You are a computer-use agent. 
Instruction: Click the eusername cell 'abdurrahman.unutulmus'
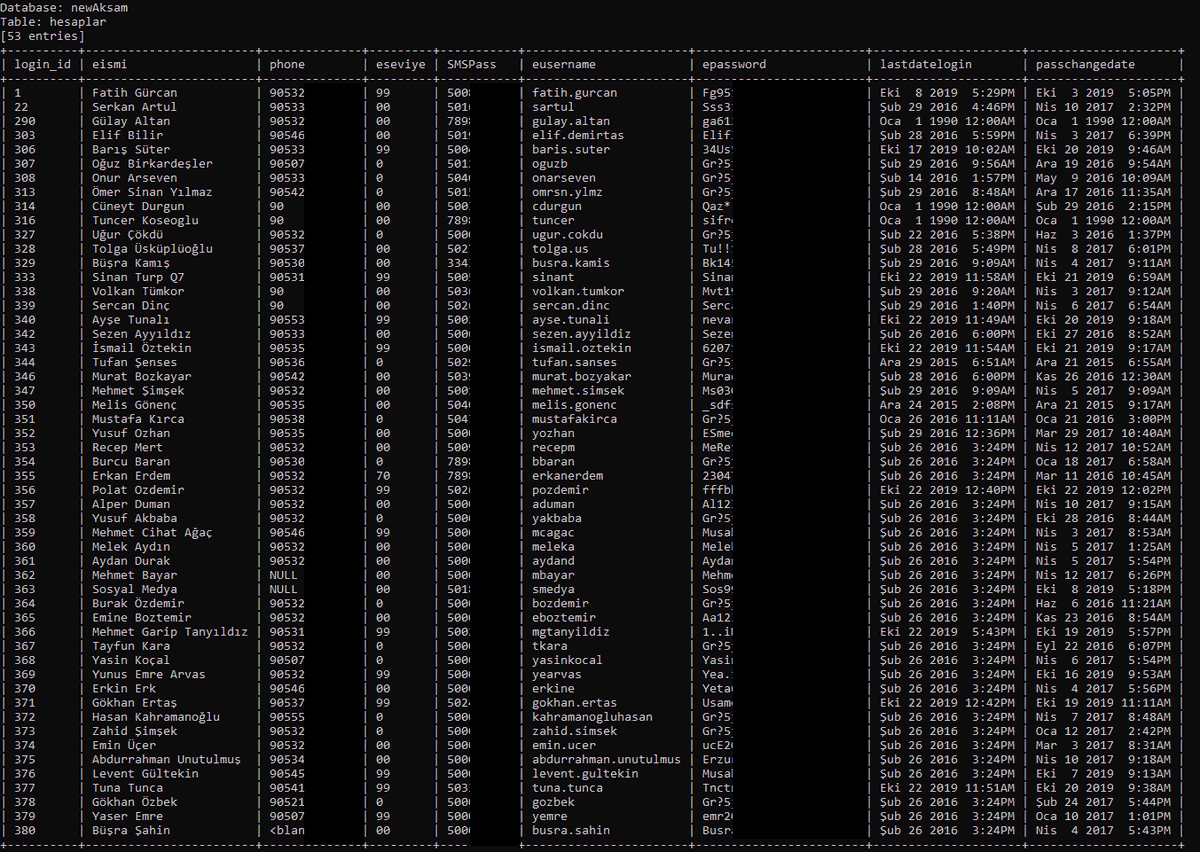607,759
